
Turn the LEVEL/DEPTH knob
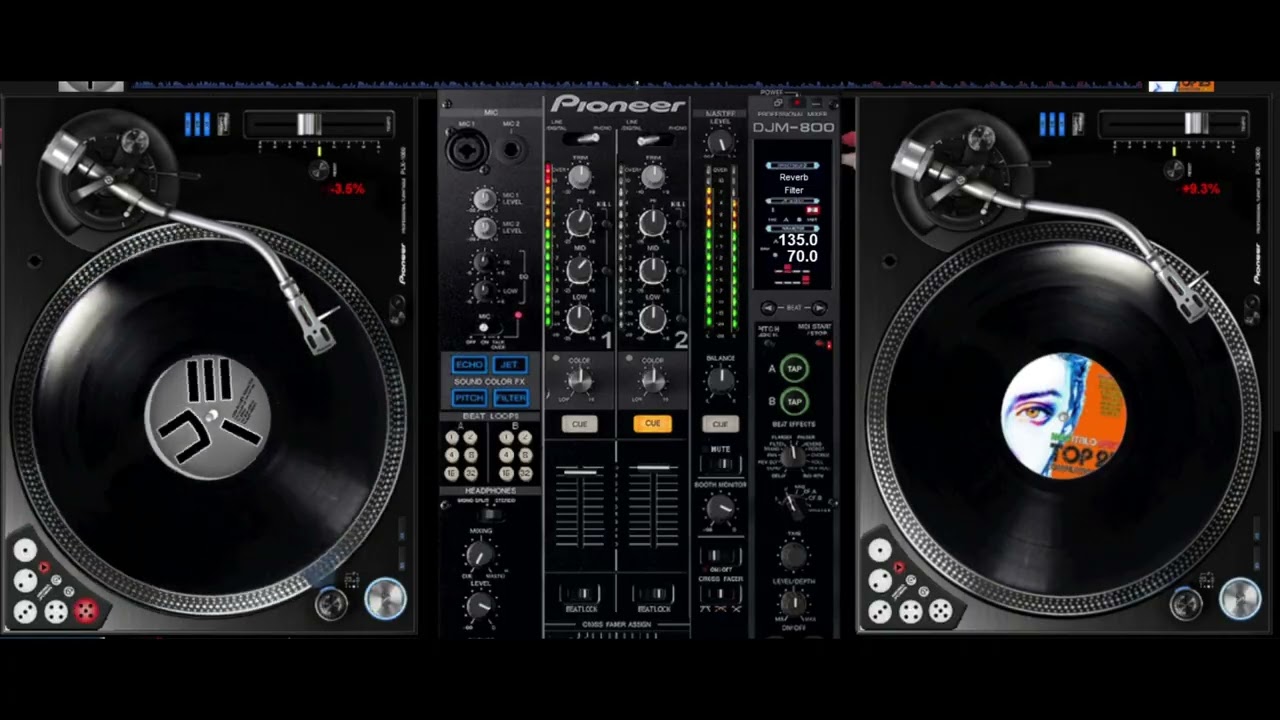793,602
